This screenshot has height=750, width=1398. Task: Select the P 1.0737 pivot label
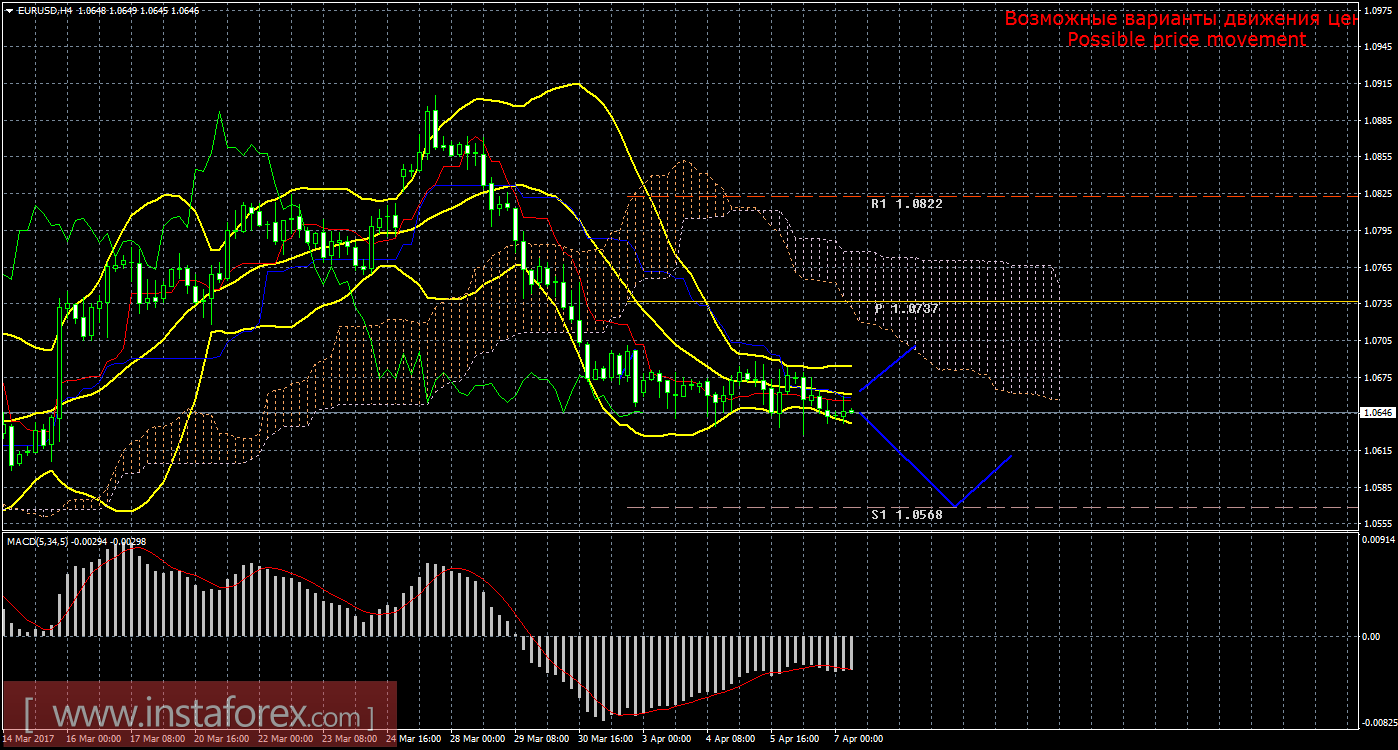pyautogui.click(x=906, y=309)
